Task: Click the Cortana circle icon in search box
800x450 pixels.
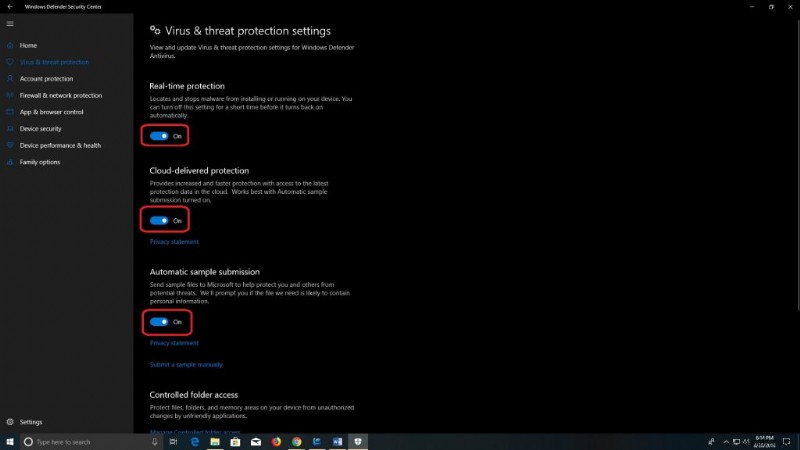Action: pos(29,442)
